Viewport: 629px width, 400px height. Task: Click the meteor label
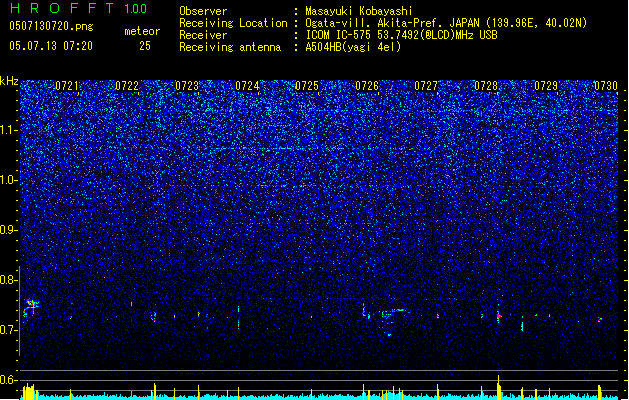pos(142,31)
